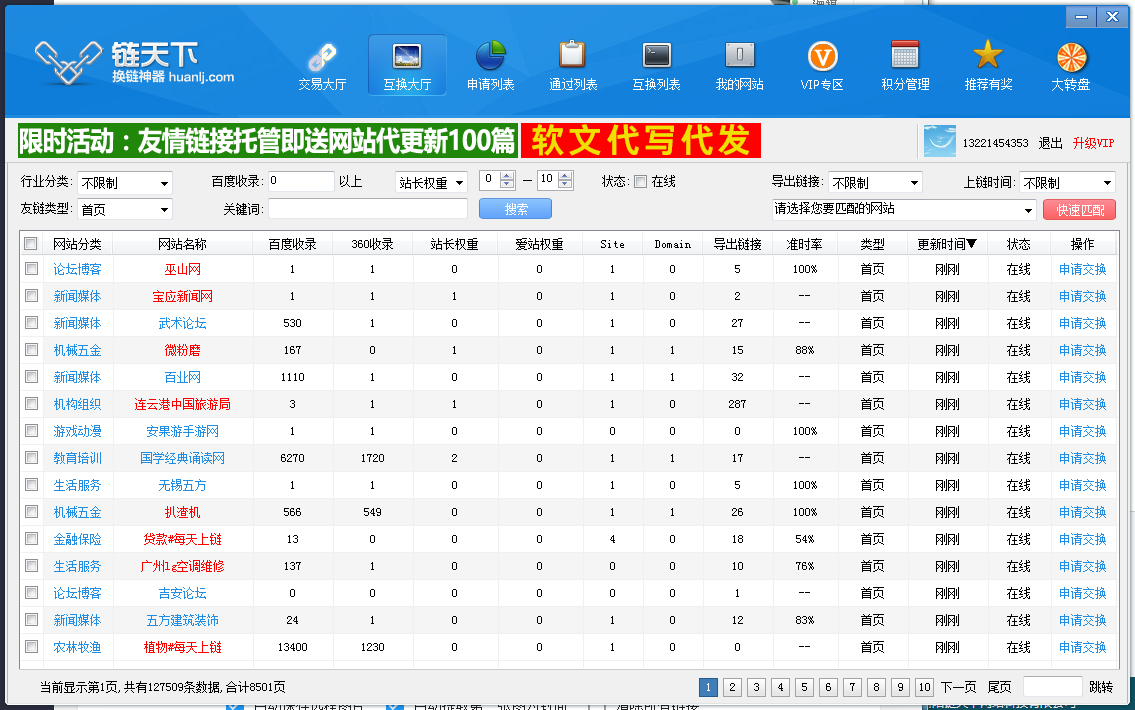Click the 关键词 input field
Viewport: 1135px width, 710px height.
click(367, 209)
